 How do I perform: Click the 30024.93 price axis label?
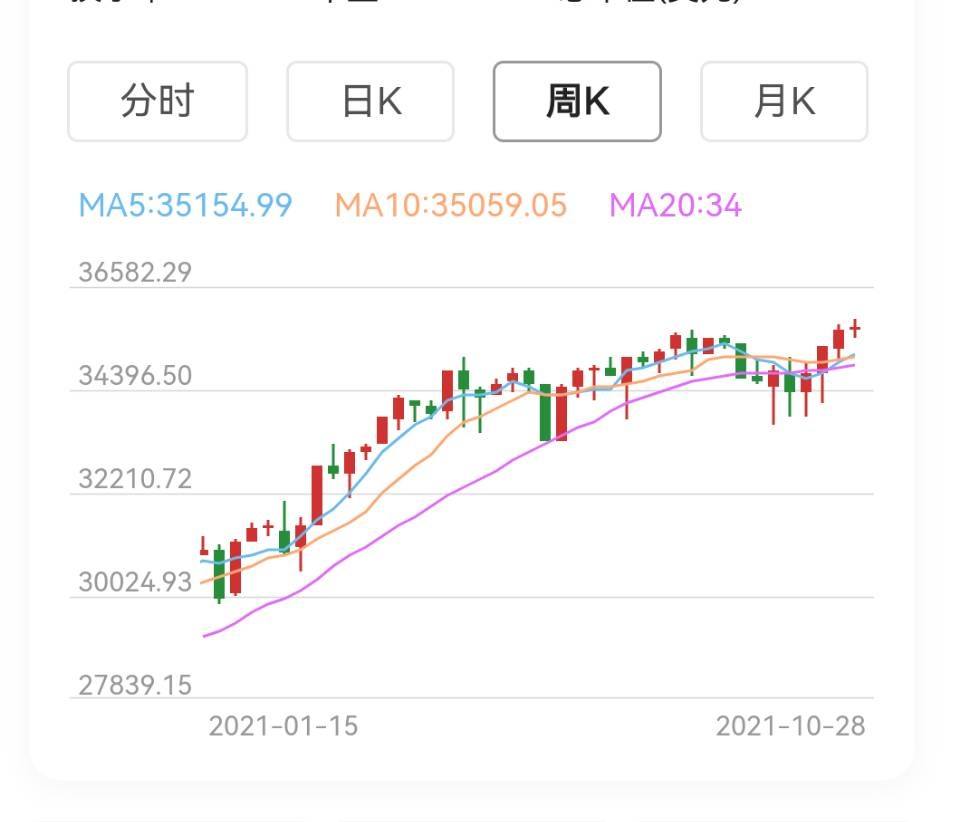click(x=135, y=582)
